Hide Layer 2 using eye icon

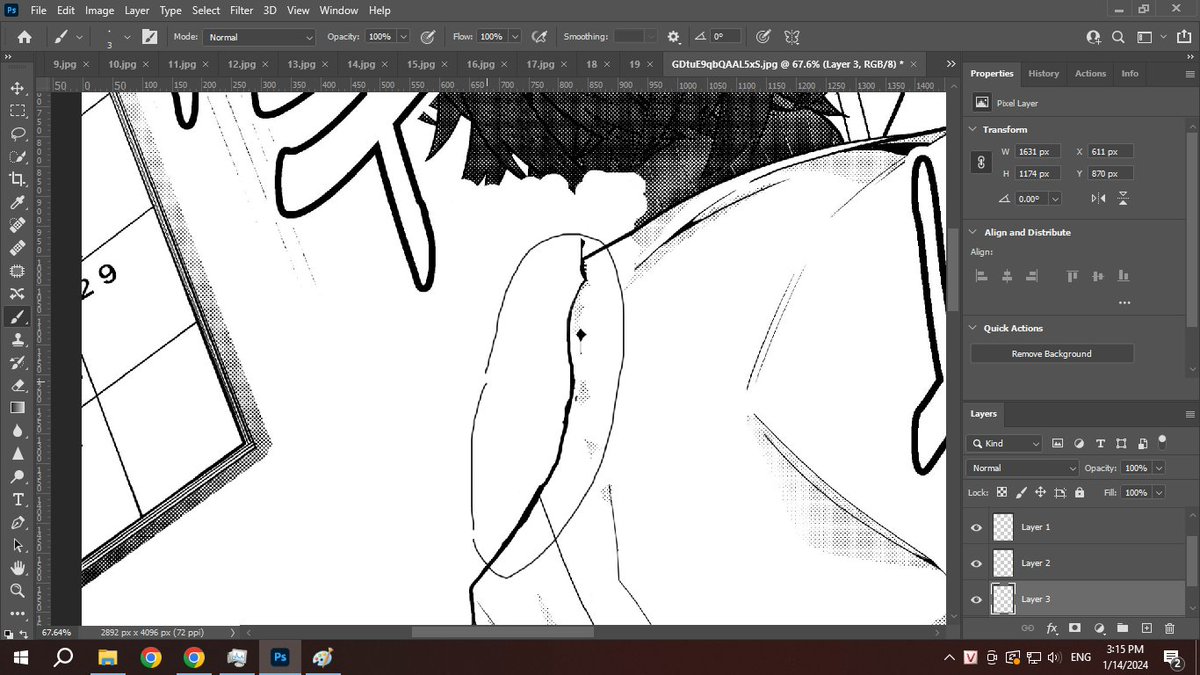tap(977, 563)
